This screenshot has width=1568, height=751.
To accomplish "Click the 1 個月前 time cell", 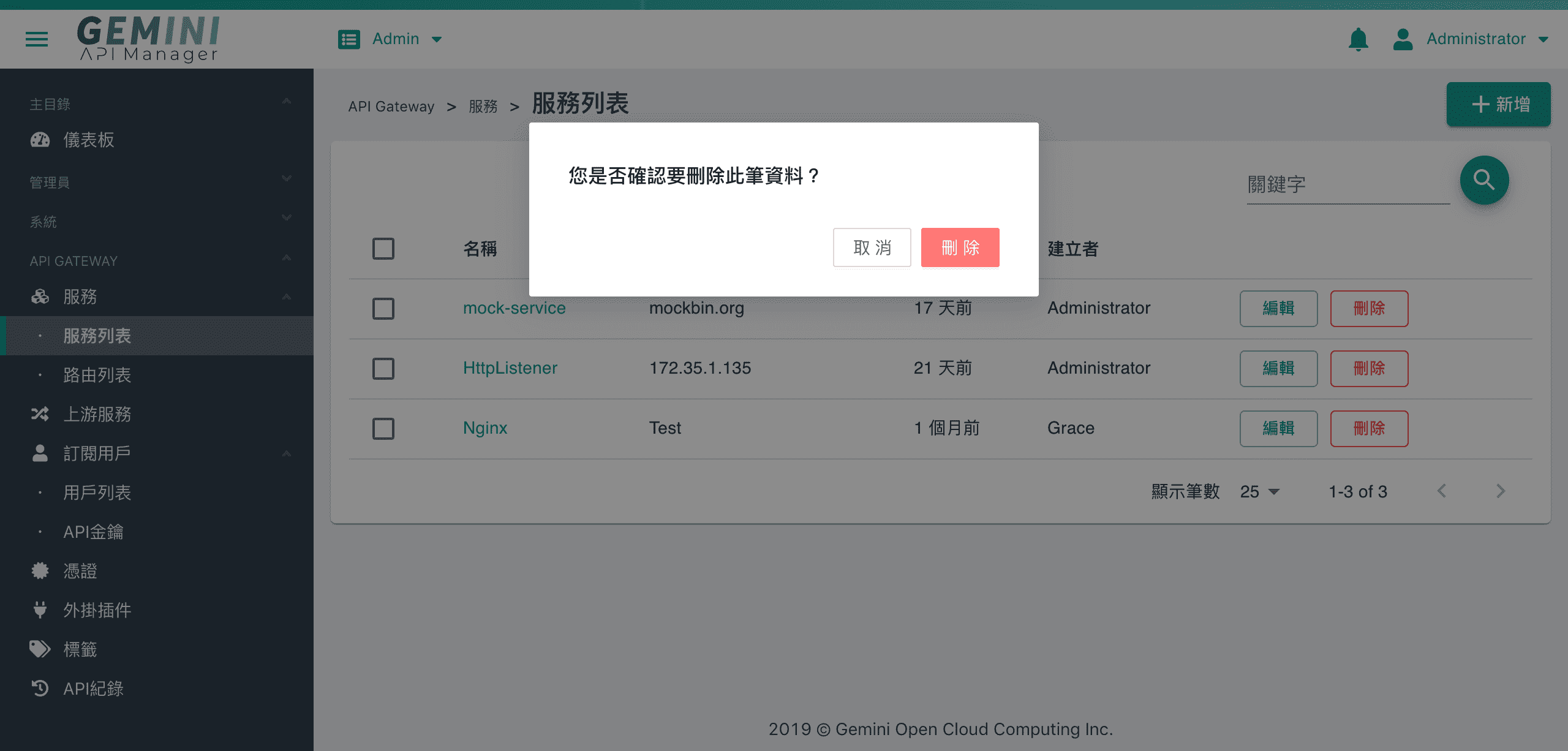I will point(947,428).
